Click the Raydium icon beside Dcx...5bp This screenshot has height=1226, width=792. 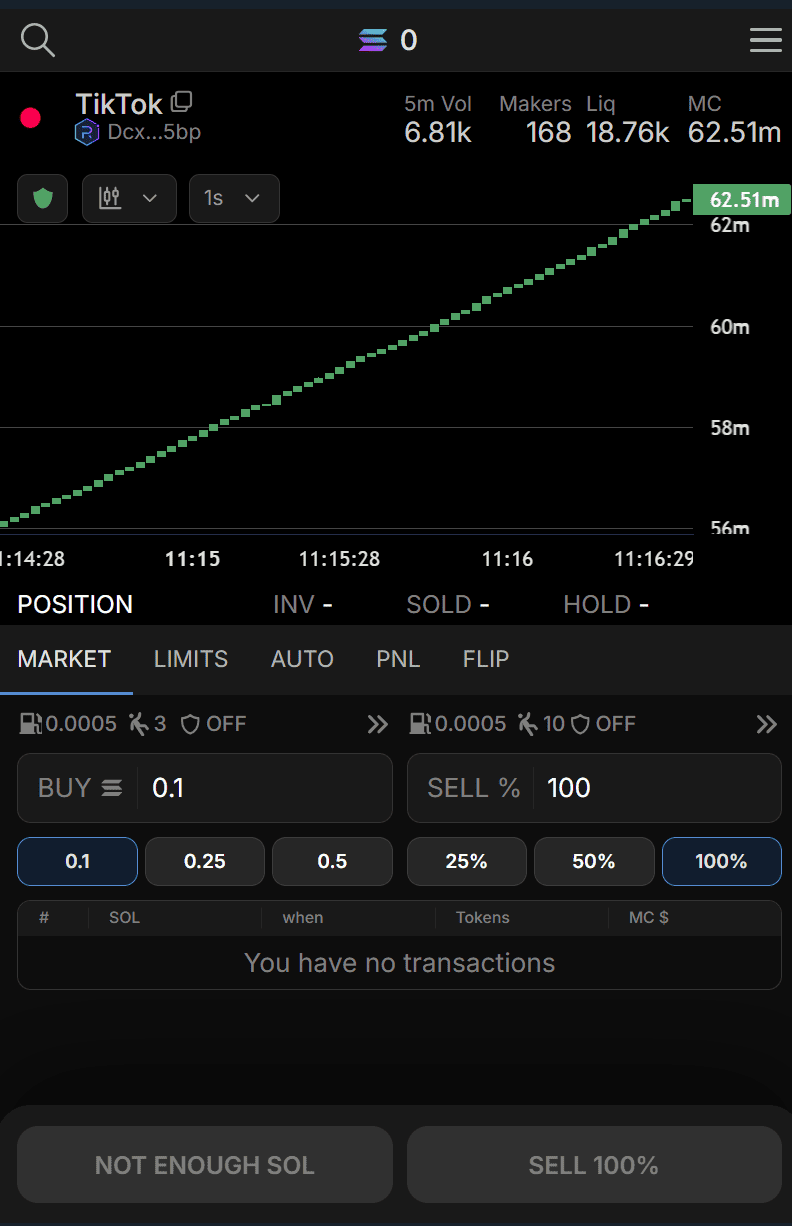87,132
